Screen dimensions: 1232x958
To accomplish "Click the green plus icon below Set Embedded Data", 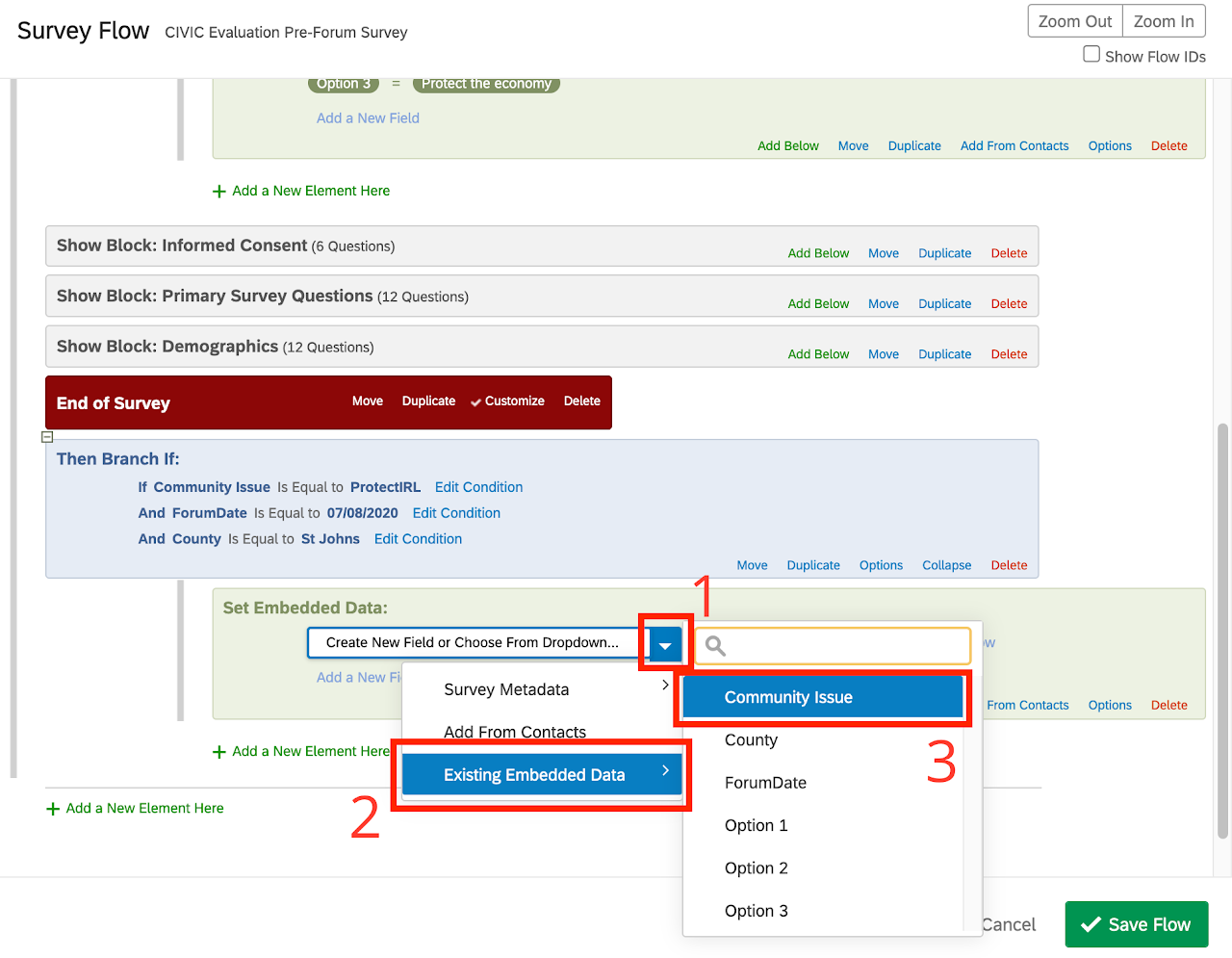I will [x=219, y=752].
